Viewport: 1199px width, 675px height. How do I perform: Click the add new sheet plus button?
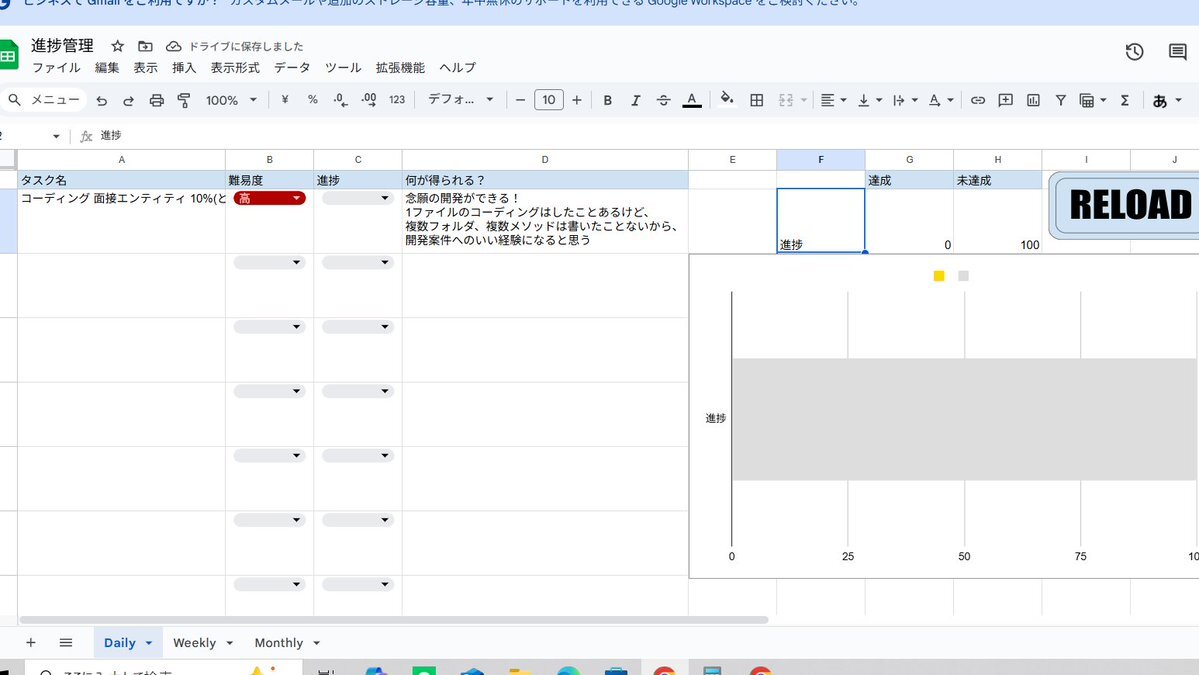30,643
